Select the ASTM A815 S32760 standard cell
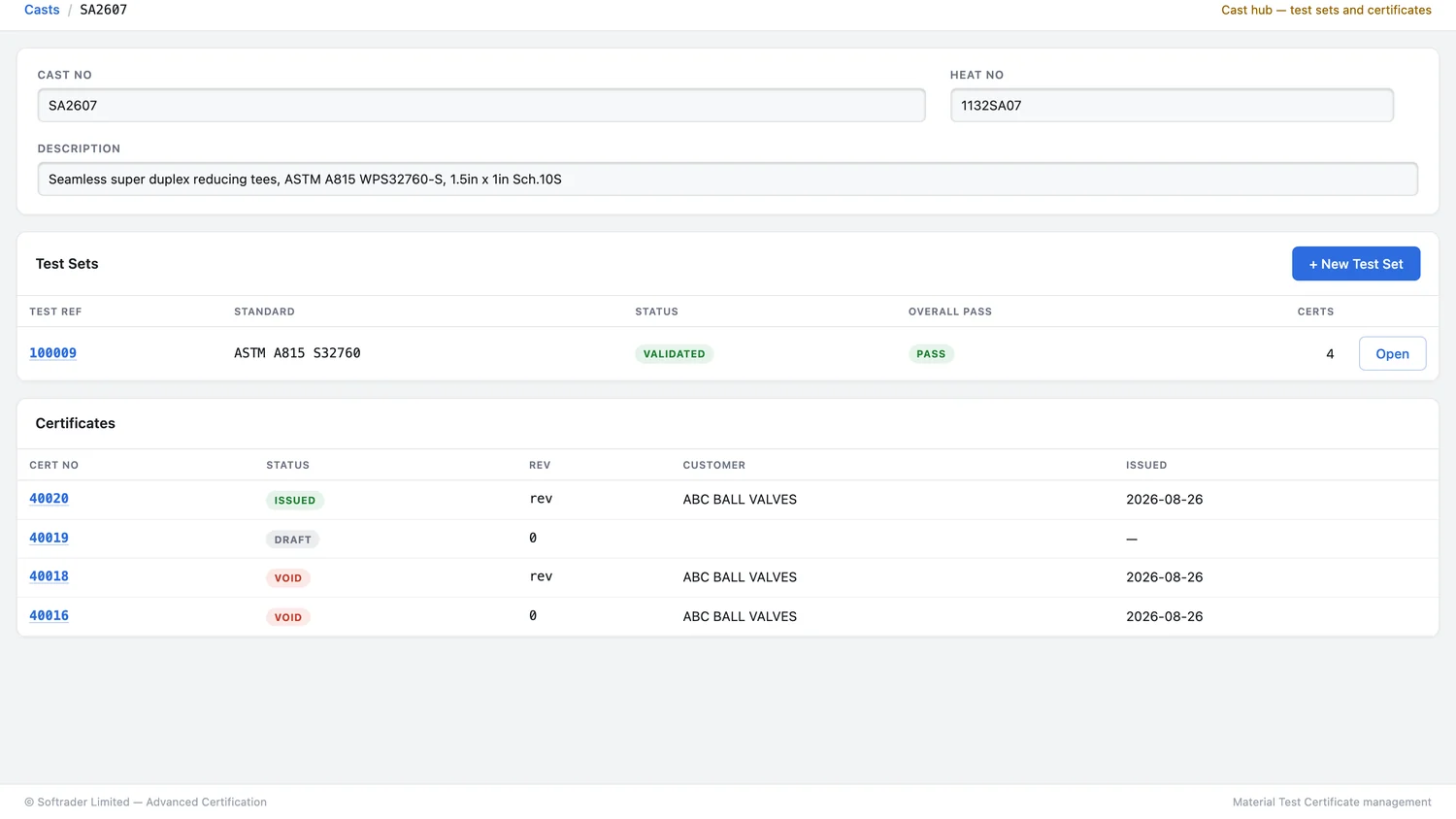 tap(297, 353)
